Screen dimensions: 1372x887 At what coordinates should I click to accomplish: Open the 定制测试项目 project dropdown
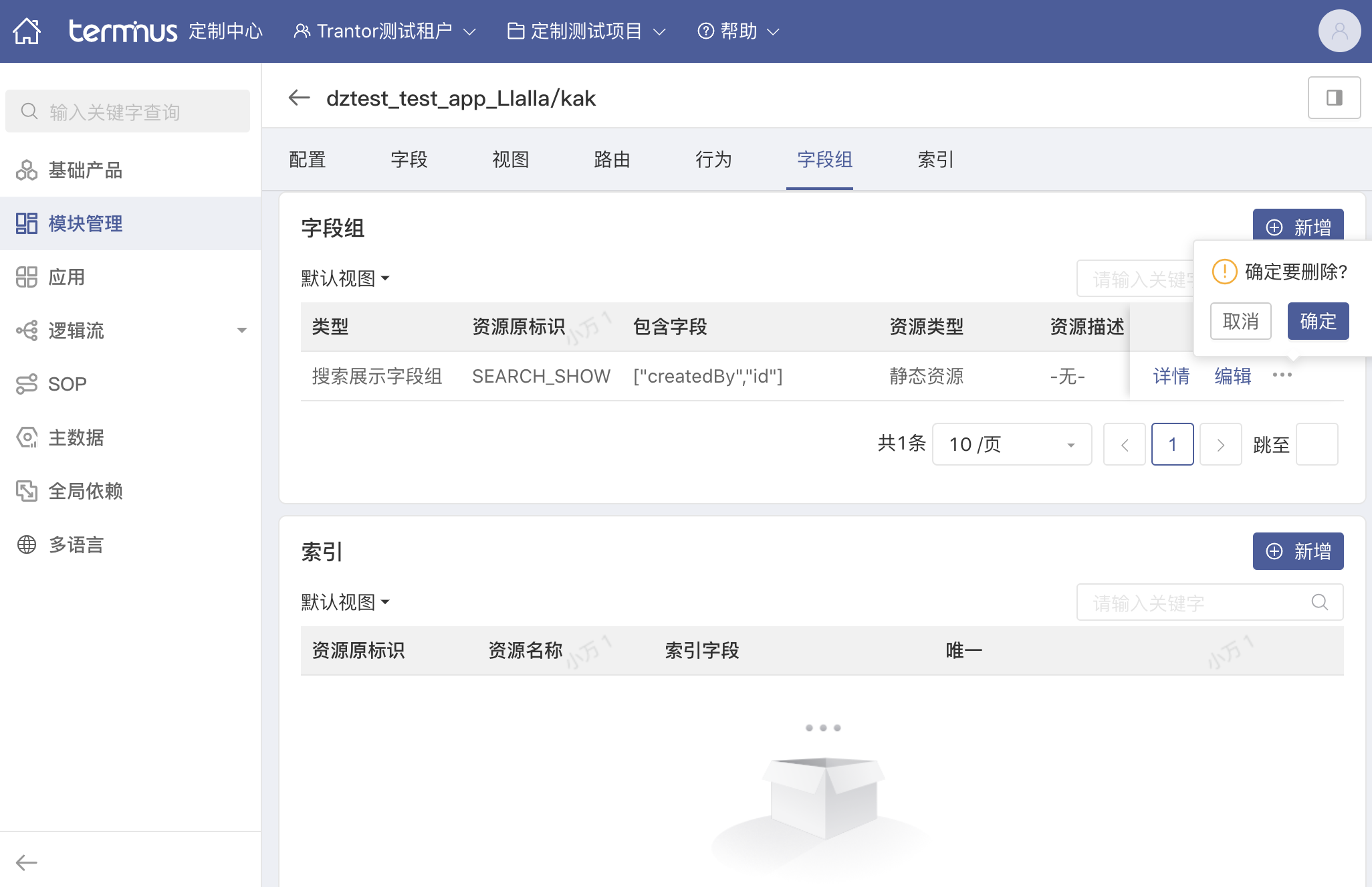586,31
